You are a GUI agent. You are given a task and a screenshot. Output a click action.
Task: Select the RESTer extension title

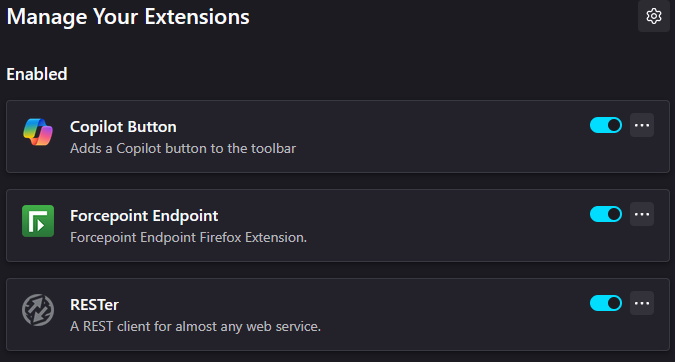click(94, 305)
